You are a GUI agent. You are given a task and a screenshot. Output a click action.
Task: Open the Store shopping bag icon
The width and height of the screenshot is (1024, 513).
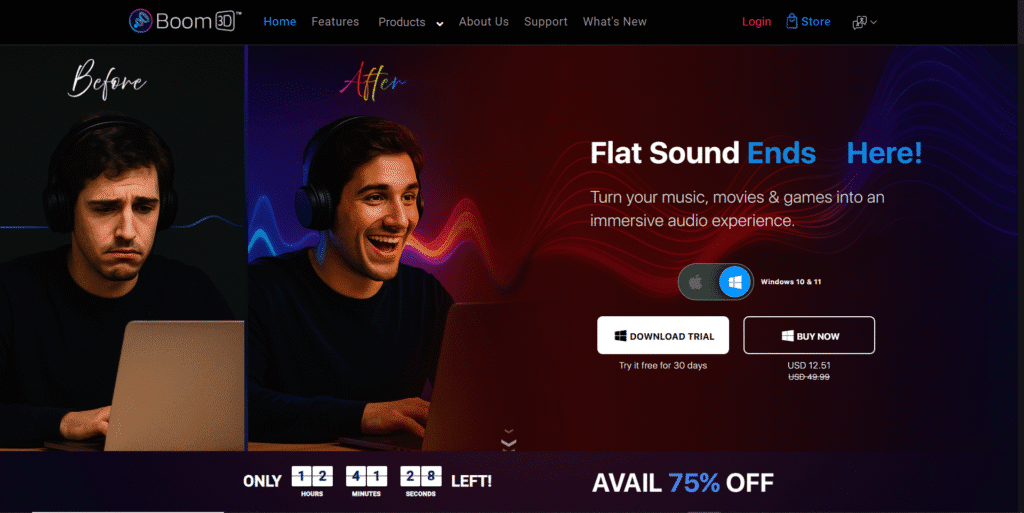click(x=792, y=21)
